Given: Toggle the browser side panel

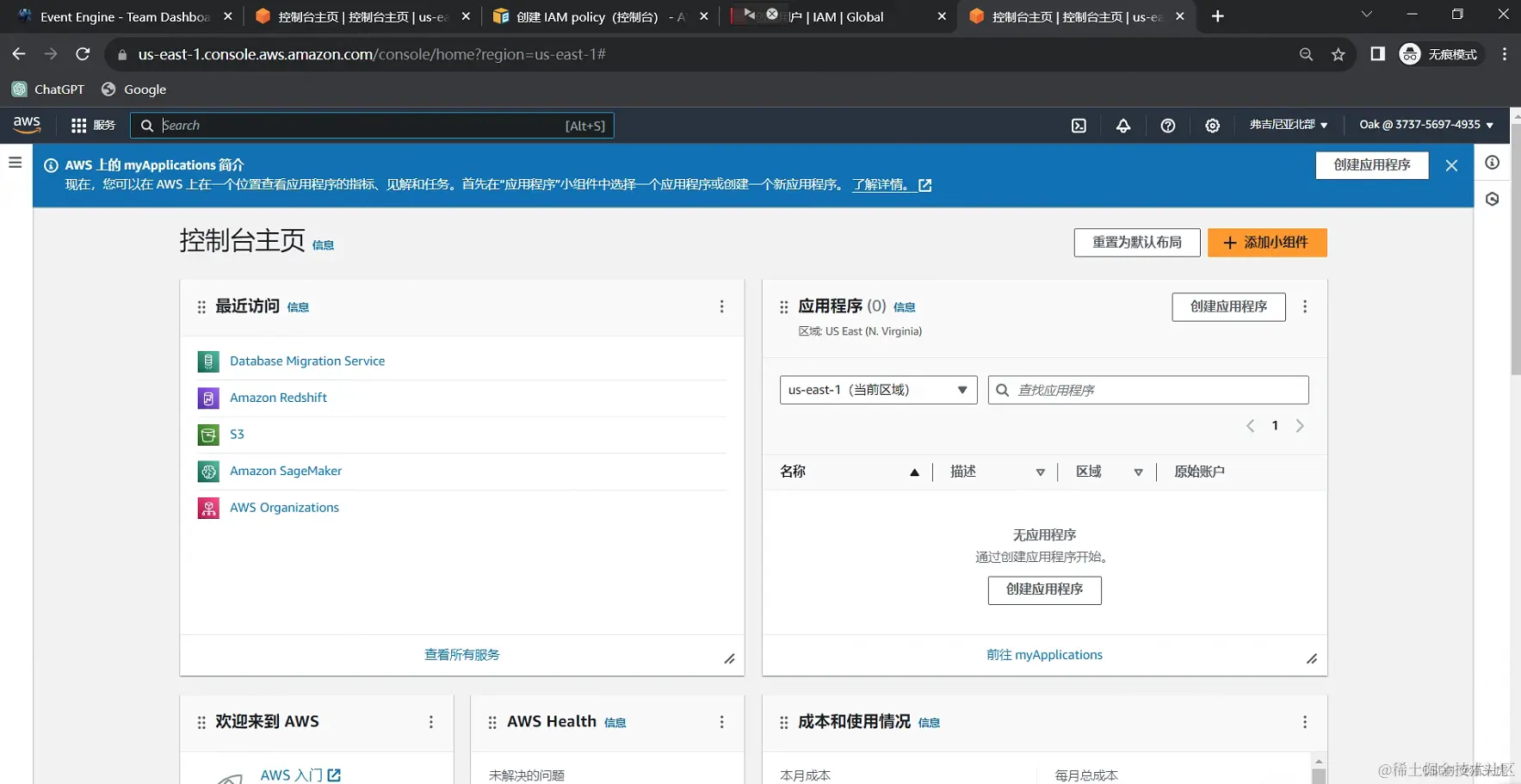Looking at the screenshot, I should [x=1377, y=54].
